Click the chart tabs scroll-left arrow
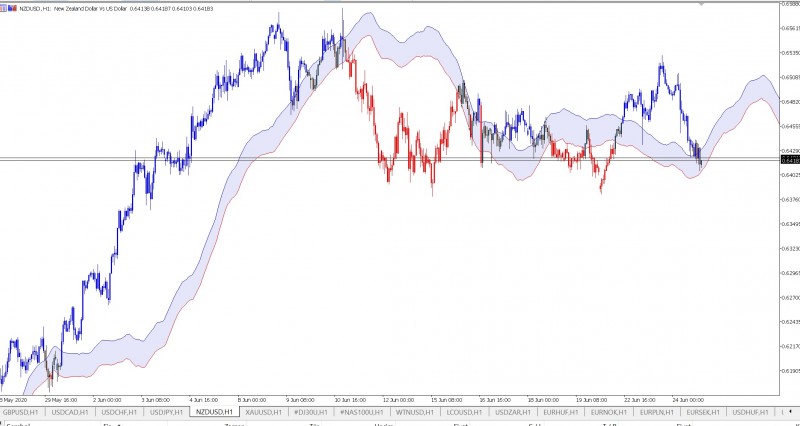 click(x=791, y=412)
